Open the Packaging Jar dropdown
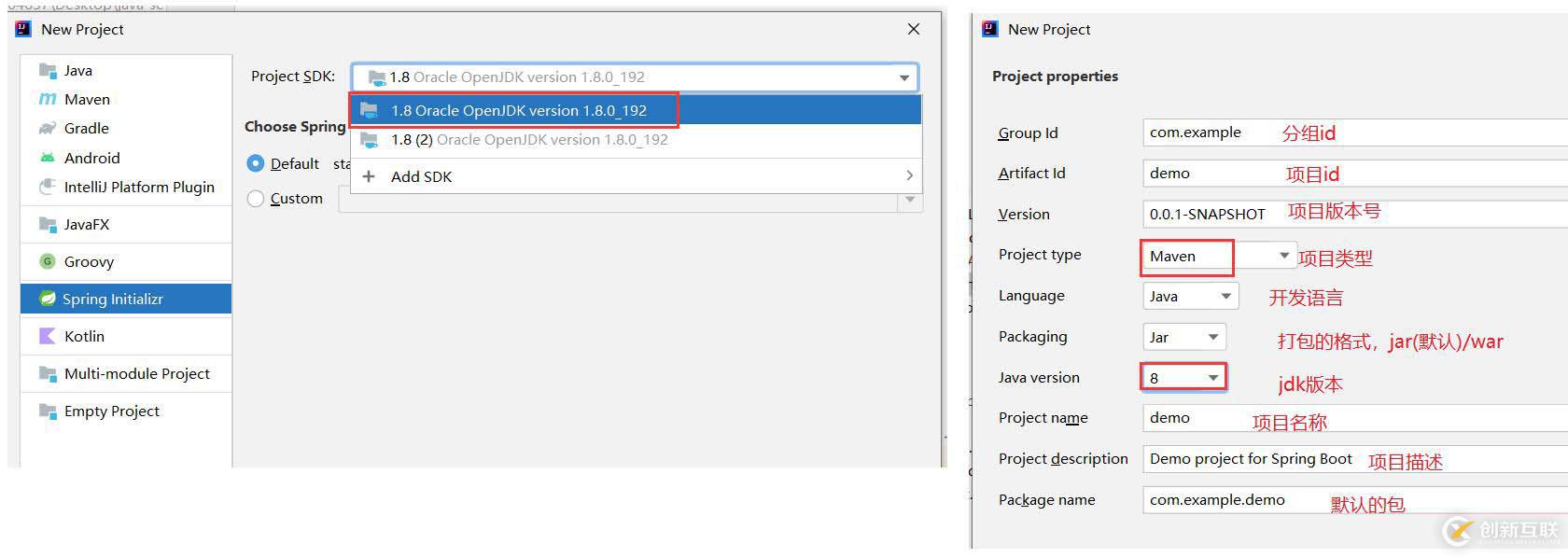 point(1184,337)
